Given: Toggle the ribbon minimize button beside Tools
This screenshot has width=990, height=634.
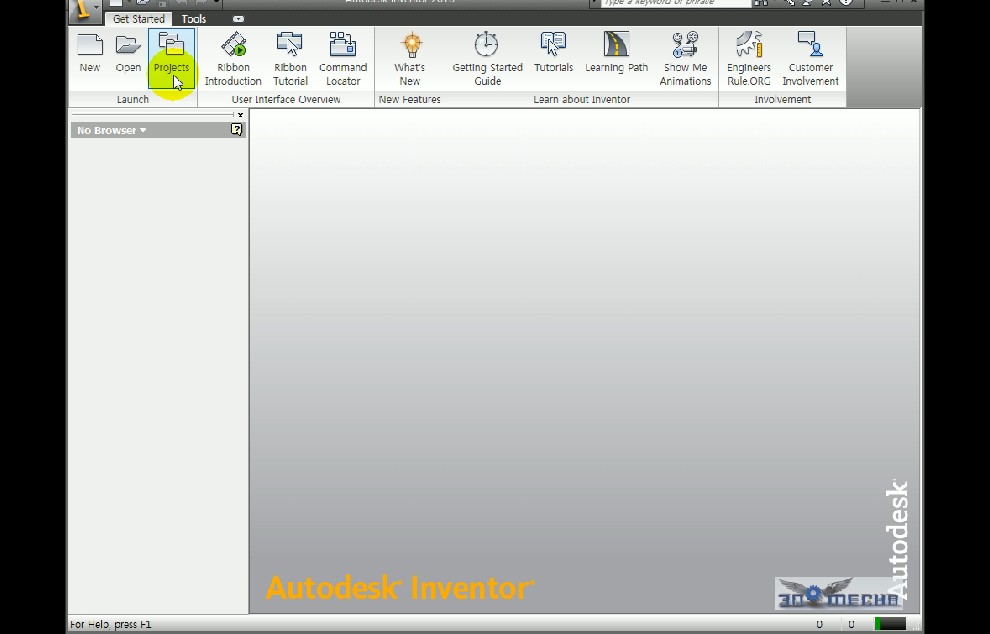Looking at the screenshot, I should 238,19.
